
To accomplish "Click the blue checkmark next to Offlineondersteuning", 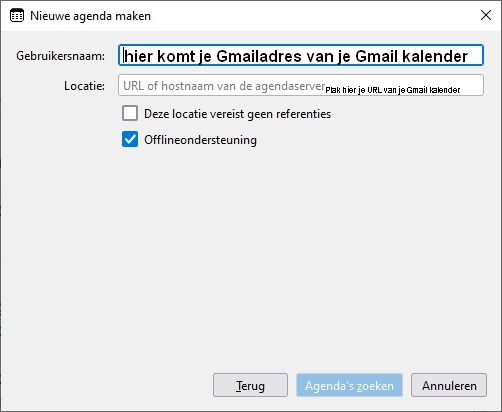I will point(130,139).
